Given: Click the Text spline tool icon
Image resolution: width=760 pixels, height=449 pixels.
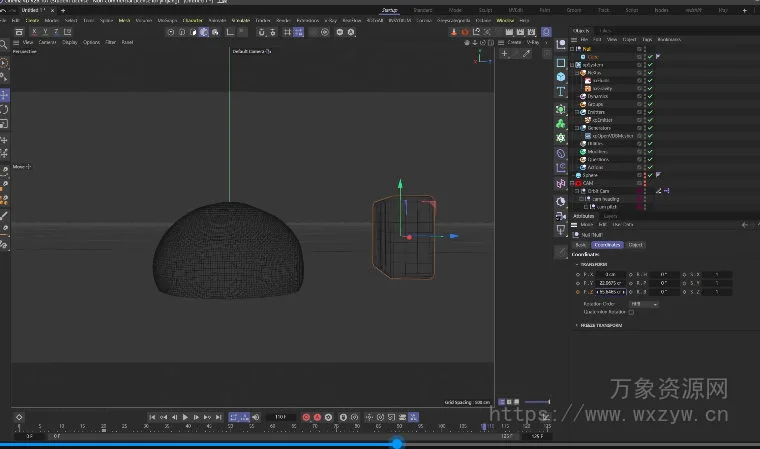Looking at the screenshot, I should tap(561, 91).
